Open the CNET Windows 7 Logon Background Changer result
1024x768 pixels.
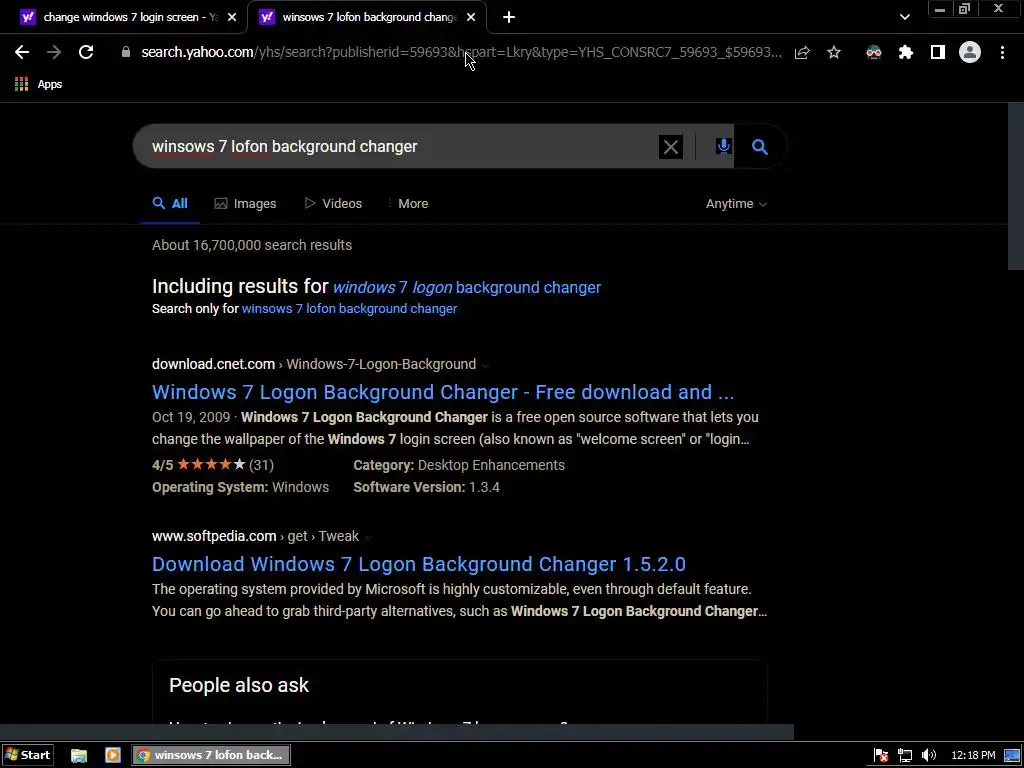(443, 392)
